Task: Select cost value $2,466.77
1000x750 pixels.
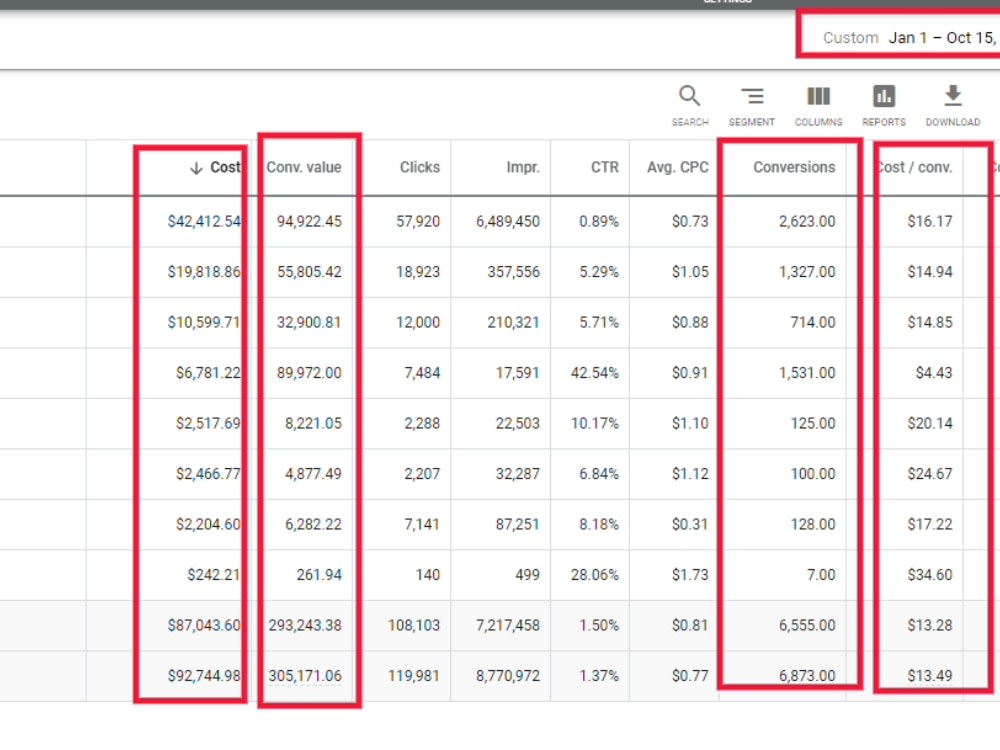Action: pos(209,473)
